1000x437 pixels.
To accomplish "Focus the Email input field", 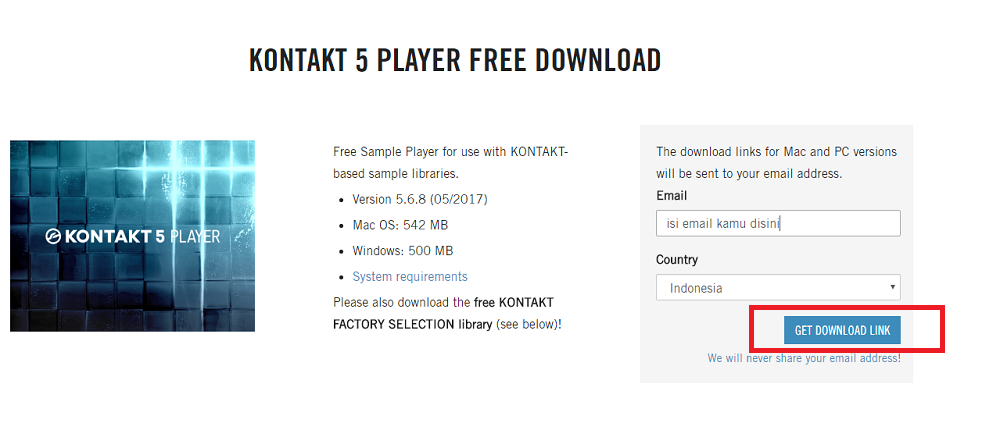I will 778,223.
